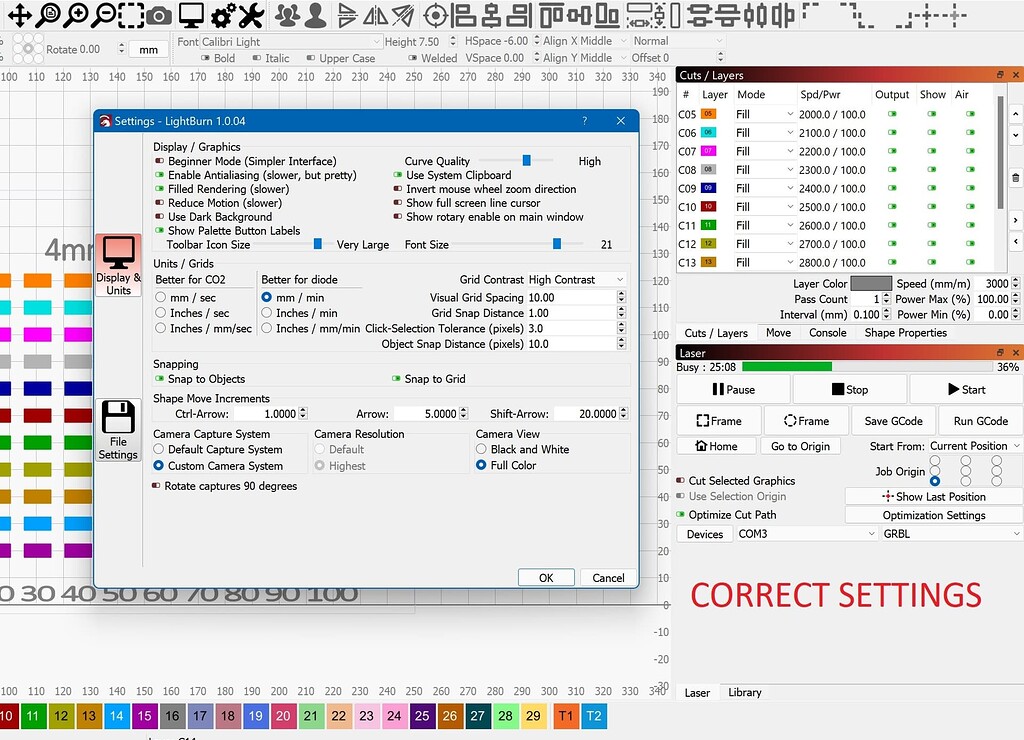Click the ungroup single-person icon
Viewport: 1024px width, 740px height.
[x=315, y=15]
